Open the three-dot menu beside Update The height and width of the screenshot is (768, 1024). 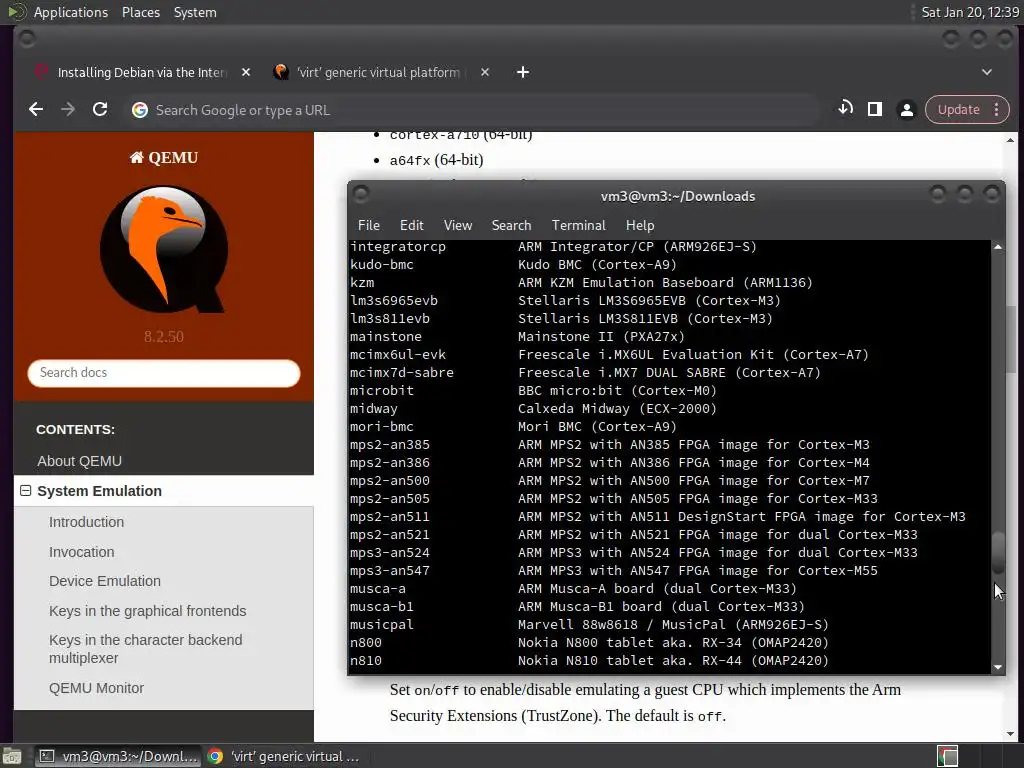(997, 110)
